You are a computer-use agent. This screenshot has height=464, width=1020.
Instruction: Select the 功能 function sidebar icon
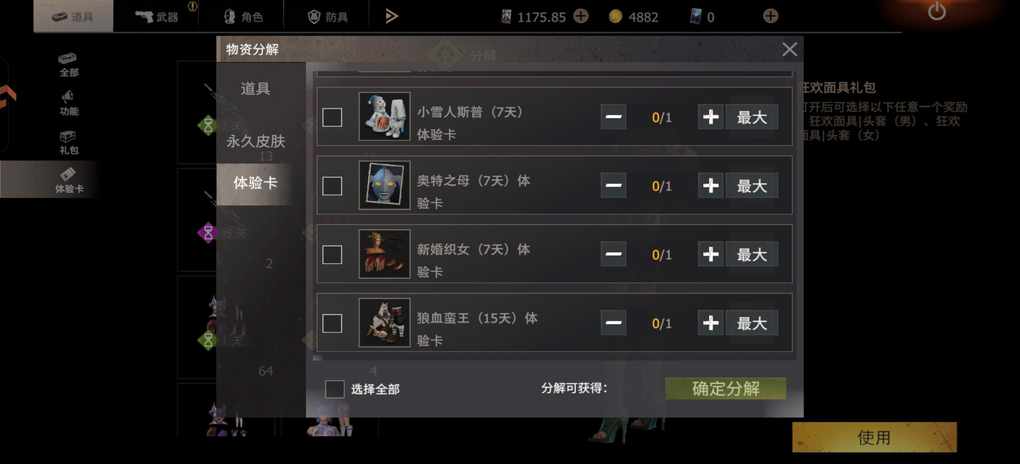point(68,103)
